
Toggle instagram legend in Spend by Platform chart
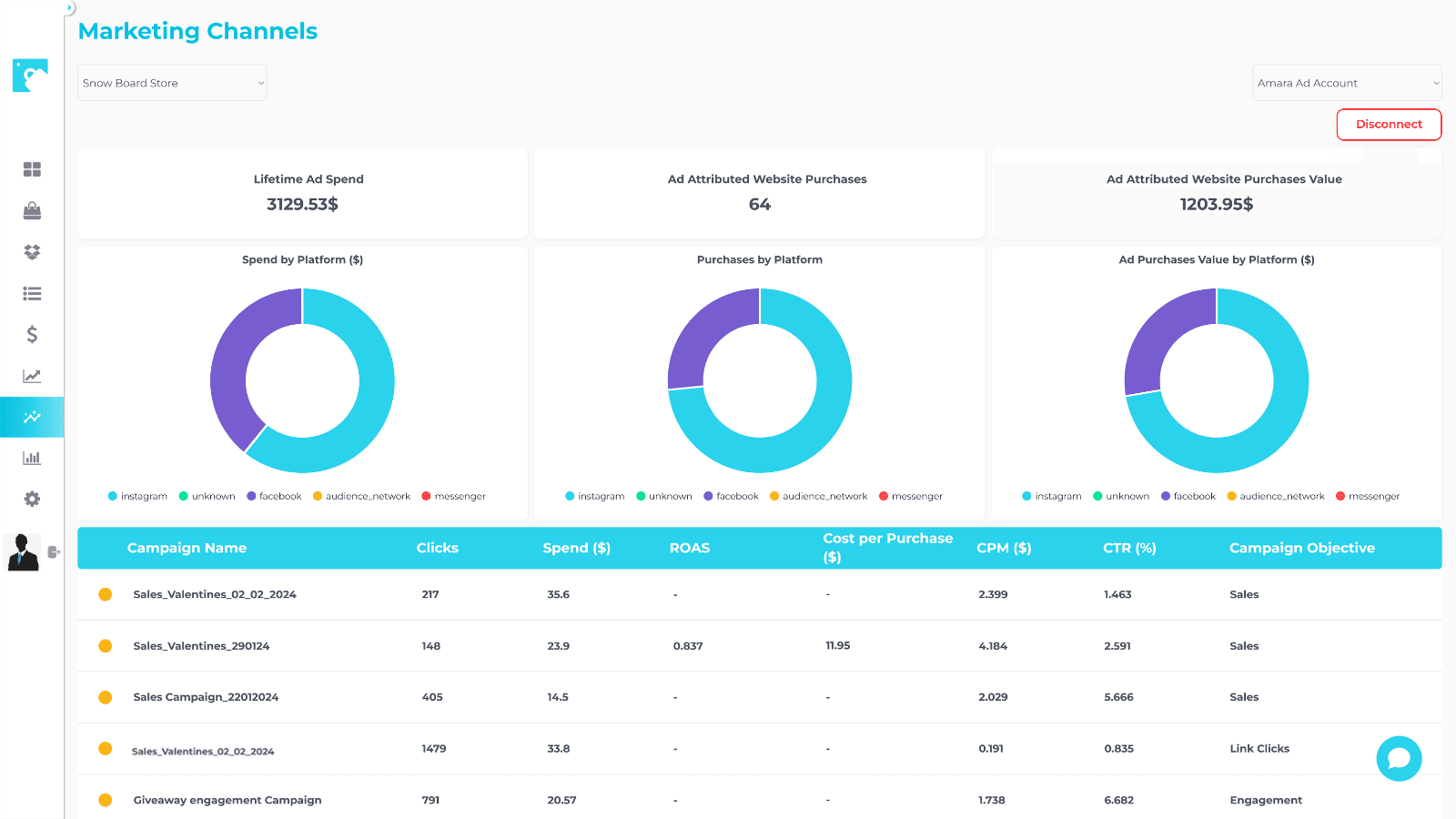[x=137, y=496]
